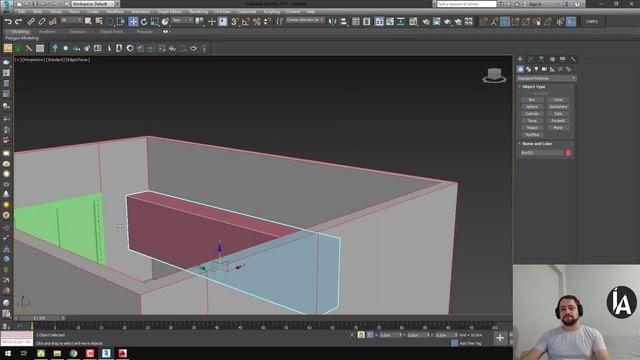Select the Lights category icon
640x360 pixels.
[536, 69]
